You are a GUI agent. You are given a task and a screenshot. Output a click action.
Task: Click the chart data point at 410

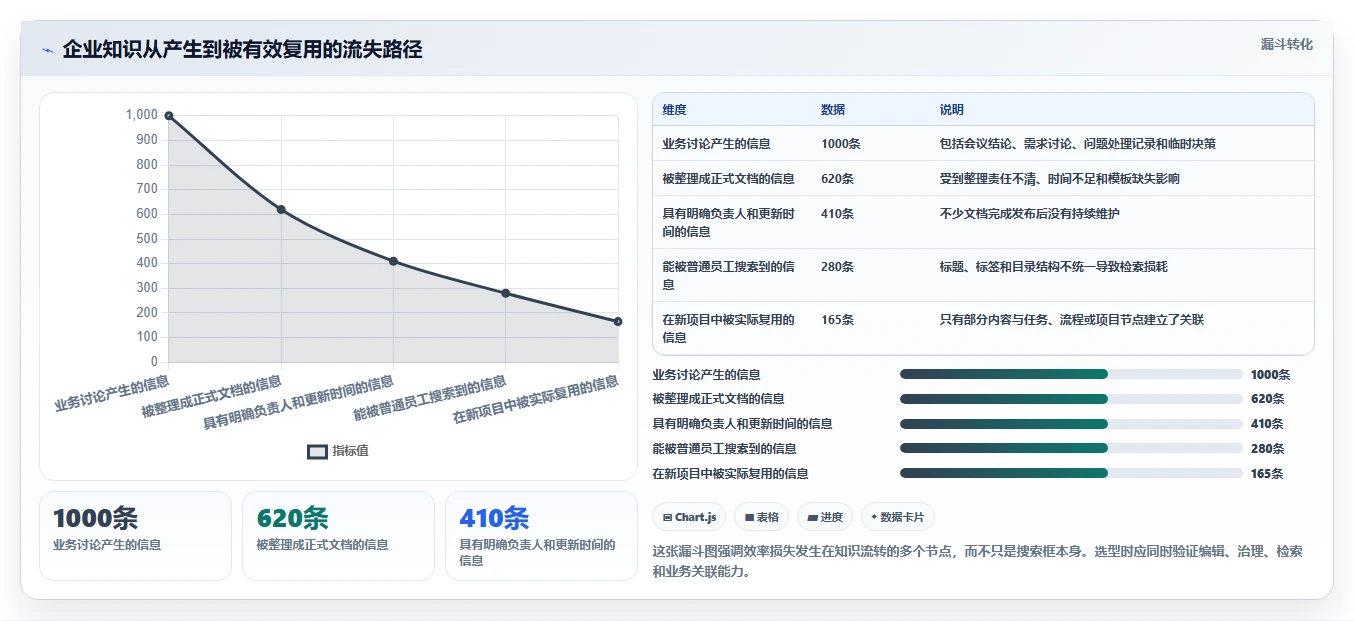393,261
